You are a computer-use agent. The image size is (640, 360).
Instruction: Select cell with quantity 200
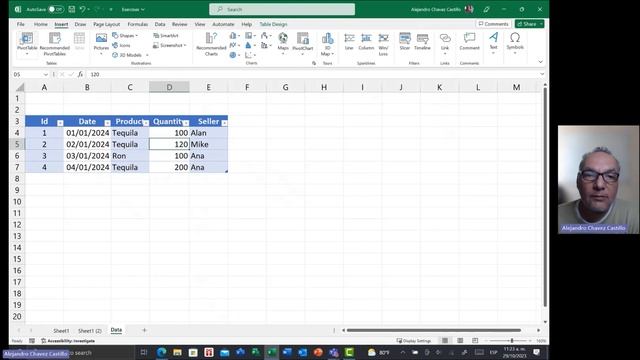click(169, 167)
